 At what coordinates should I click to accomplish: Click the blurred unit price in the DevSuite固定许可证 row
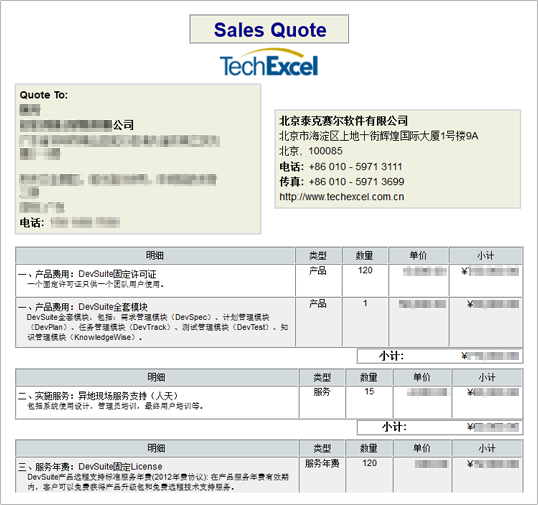click(x=425, y=271)
